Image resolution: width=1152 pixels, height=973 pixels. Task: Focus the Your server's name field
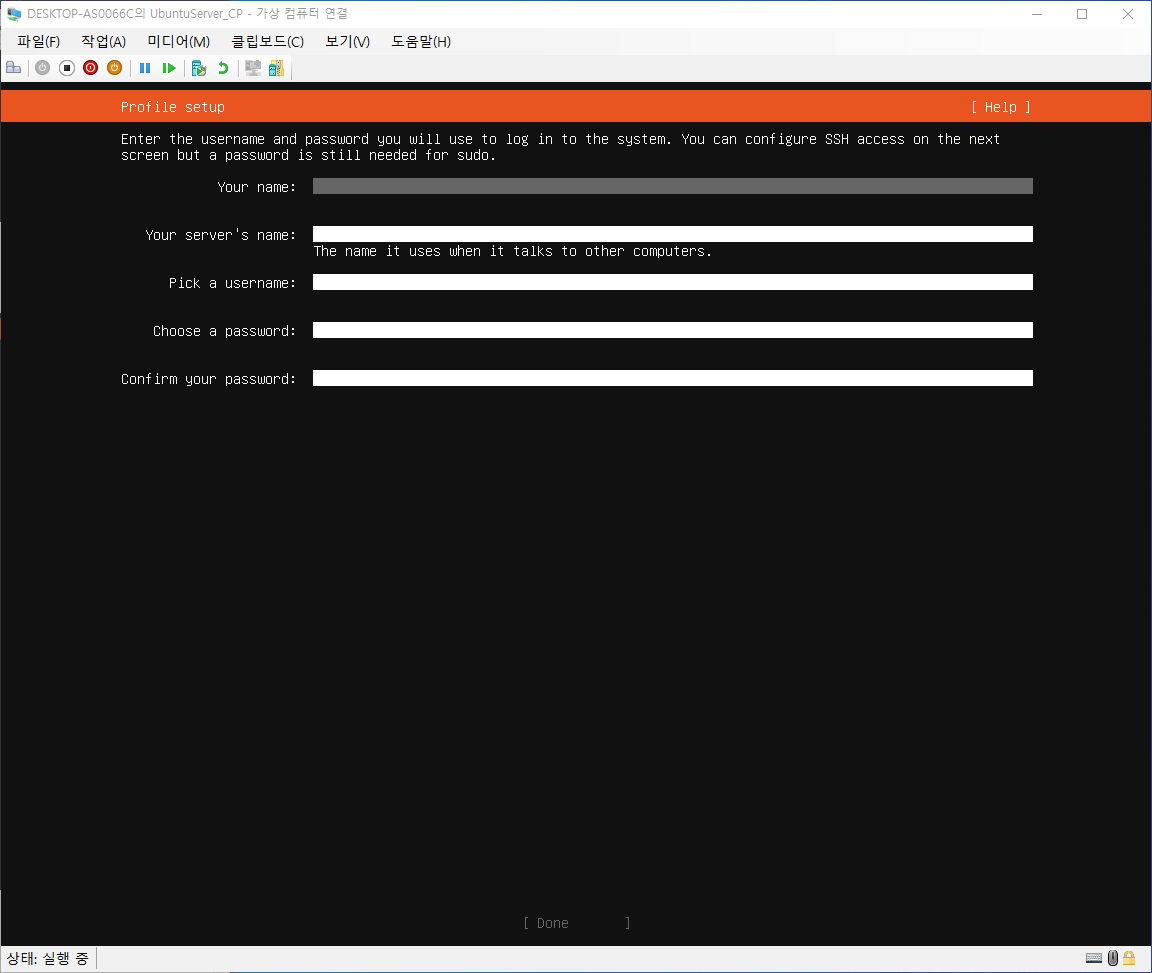point(673,234)
